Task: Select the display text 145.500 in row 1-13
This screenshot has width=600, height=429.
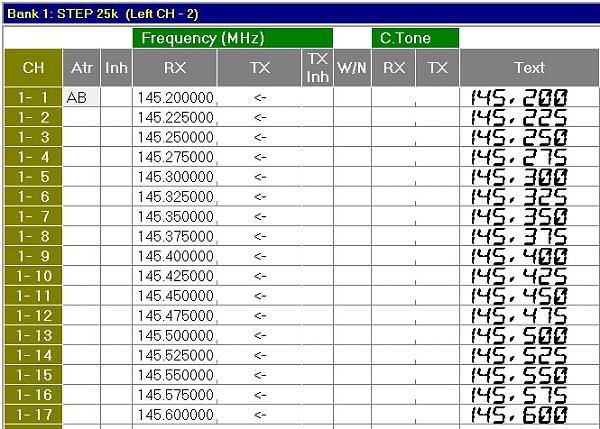Action: [519, 336]
